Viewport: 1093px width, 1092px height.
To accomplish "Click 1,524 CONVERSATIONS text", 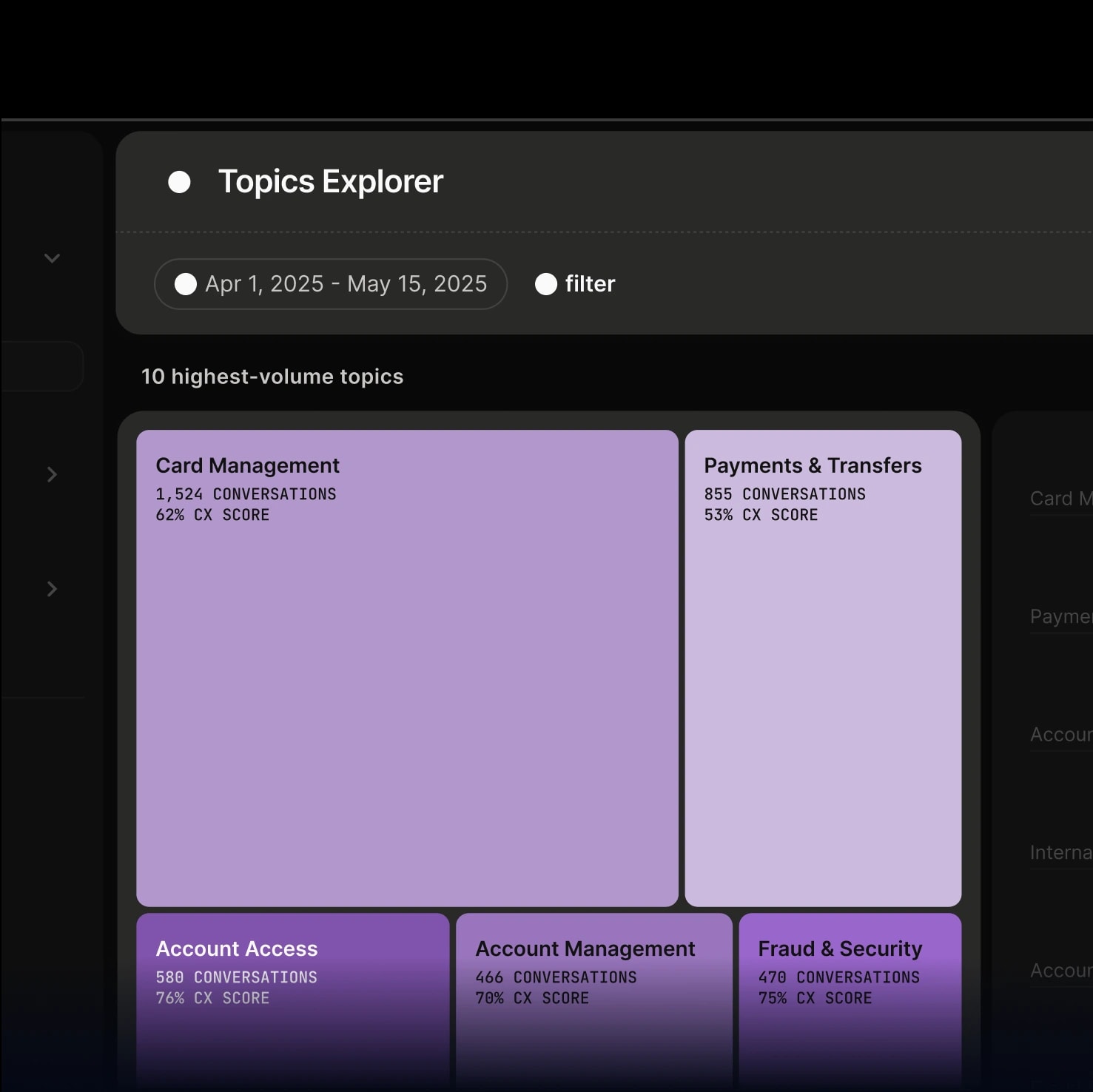I will pos(246,494).
